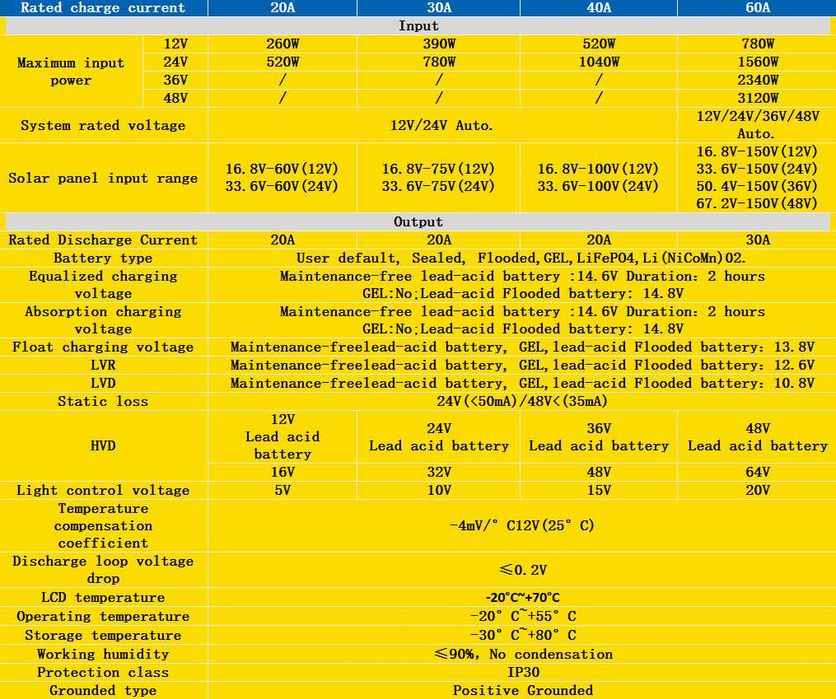This screenshot has height=699, width=836.
Task: Select the LVR row ending 12.6V
Action: tap(522, 365)
